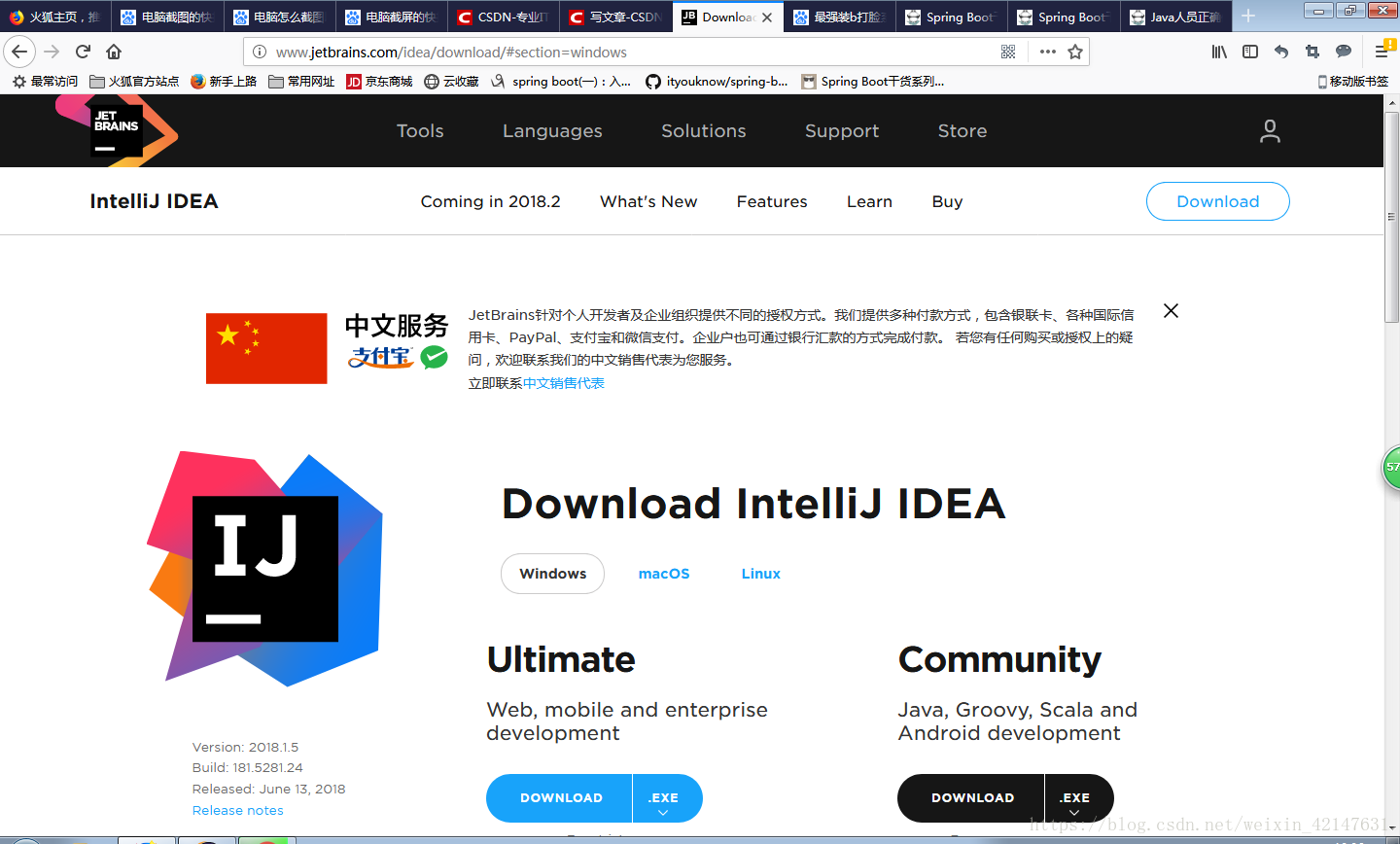The width and height of the screenshot is (1400, 844).
Task: Open page actions three-dots menu
Action: point(1047,52)
